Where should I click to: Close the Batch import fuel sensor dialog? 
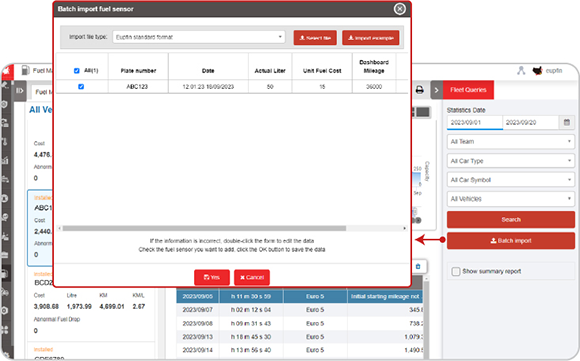[x=399, y=9]
